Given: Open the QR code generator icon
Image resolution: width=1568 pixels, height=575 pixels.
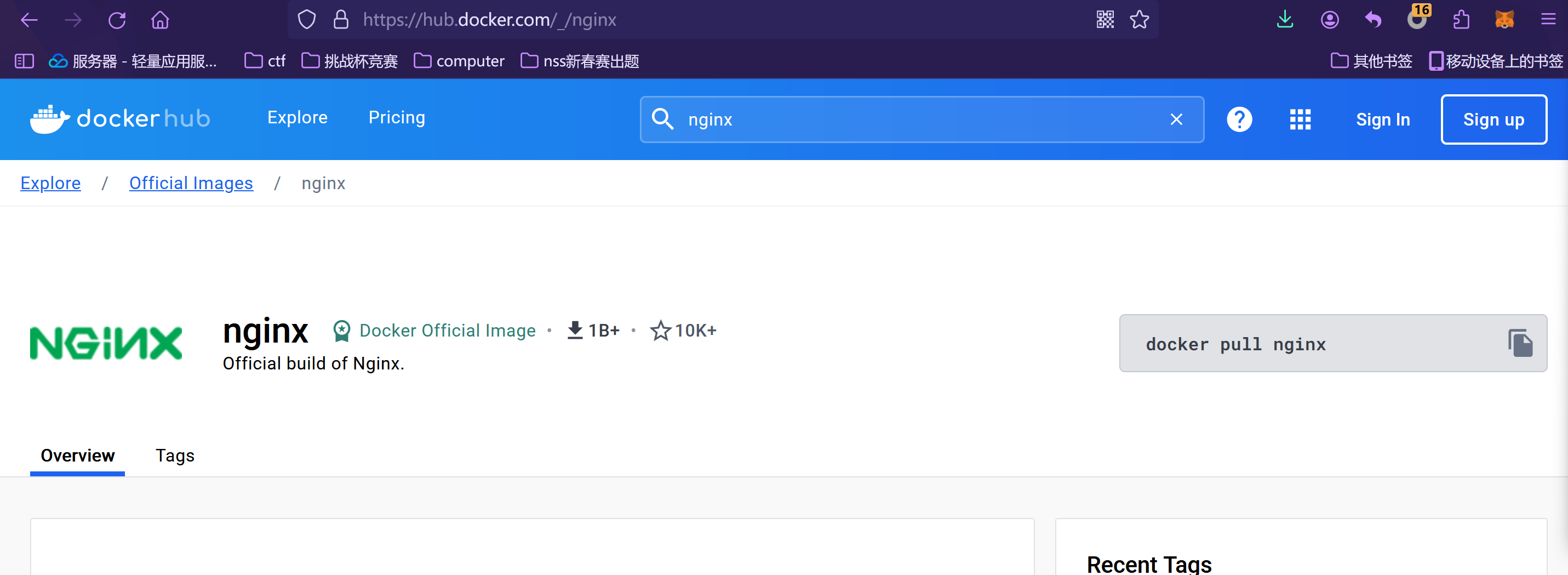Looking at the screenshot, I should (1106, 20).
